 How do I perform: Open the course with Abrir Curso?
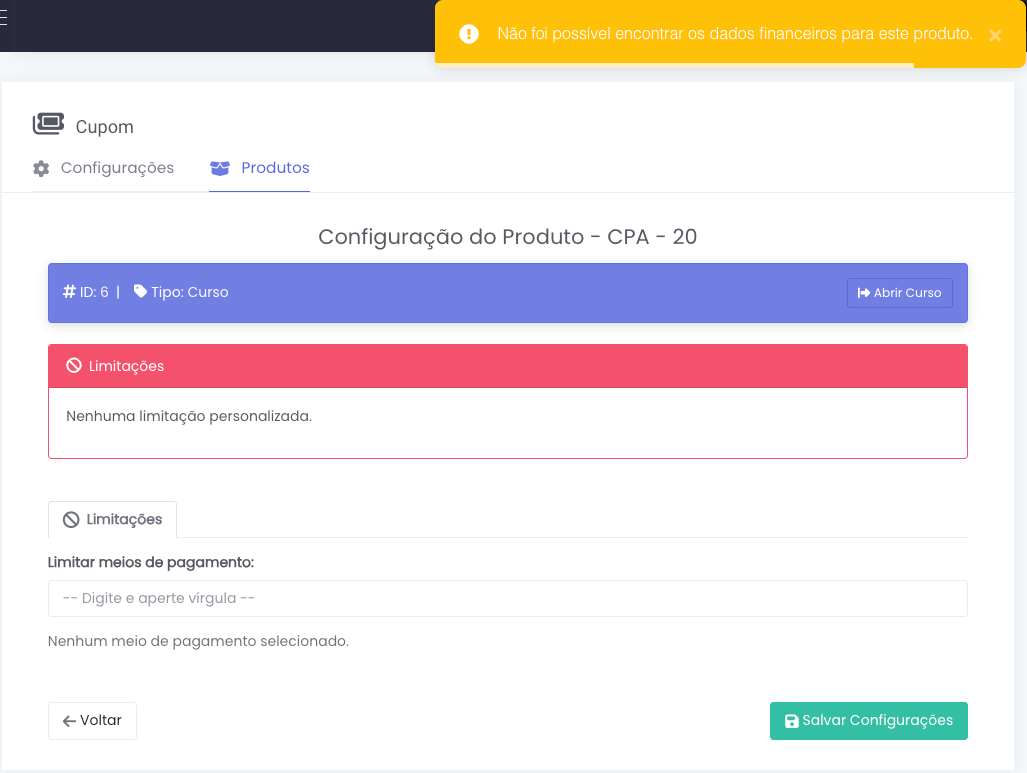(899, 293)
